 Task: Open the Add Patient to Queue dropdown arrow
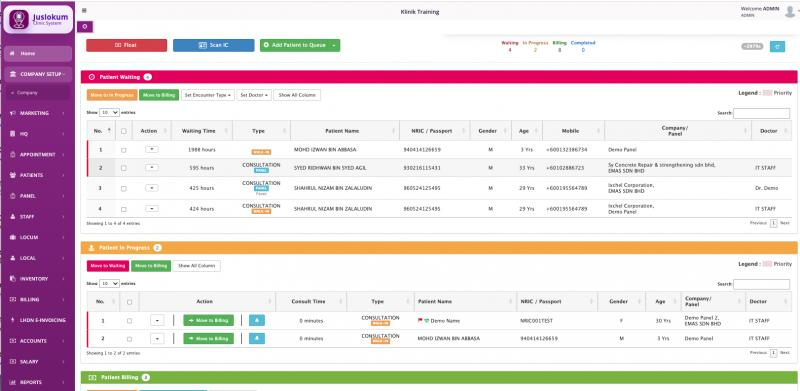[334, 45]
